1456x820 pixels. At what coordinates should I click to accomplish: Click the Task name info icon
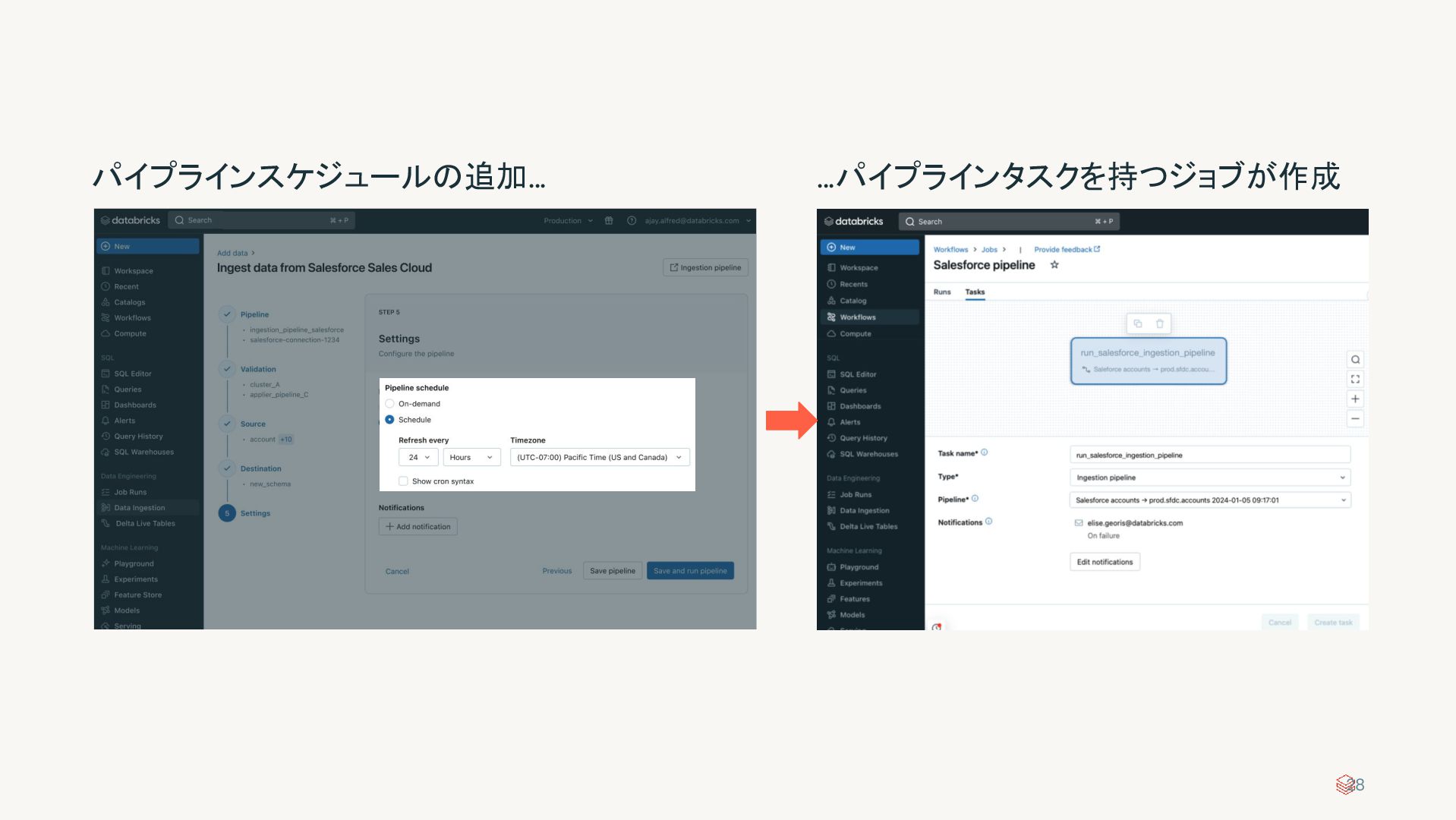pyautogui.click(x=985, y=453)
